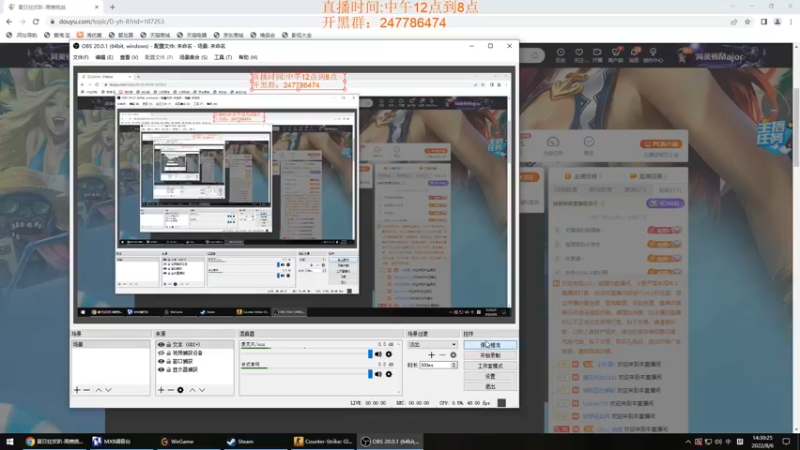Open OBS 设置 settings button

(490, 376)
